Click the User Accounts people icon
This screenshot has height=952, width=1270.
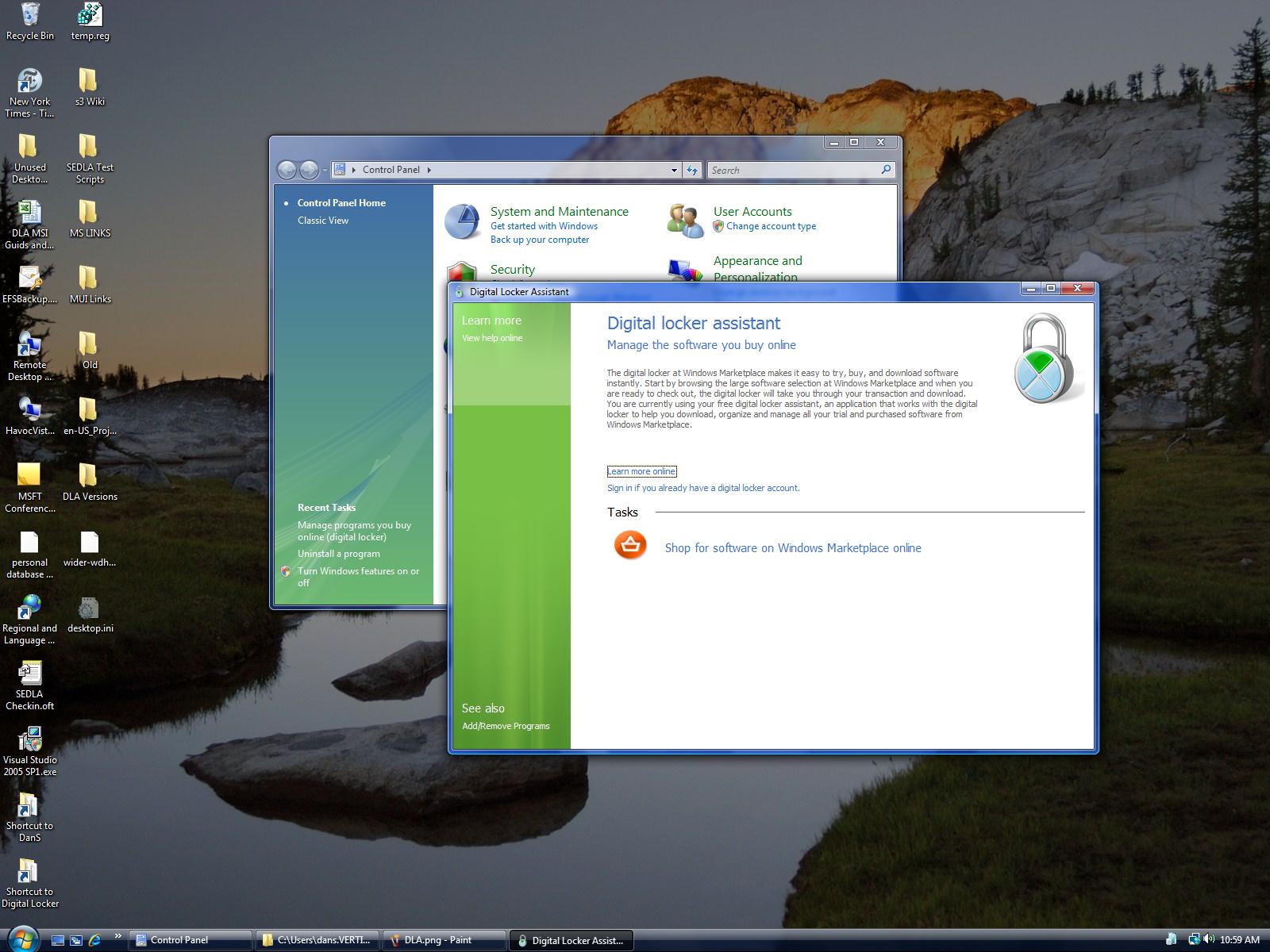[x=685, y=221]
